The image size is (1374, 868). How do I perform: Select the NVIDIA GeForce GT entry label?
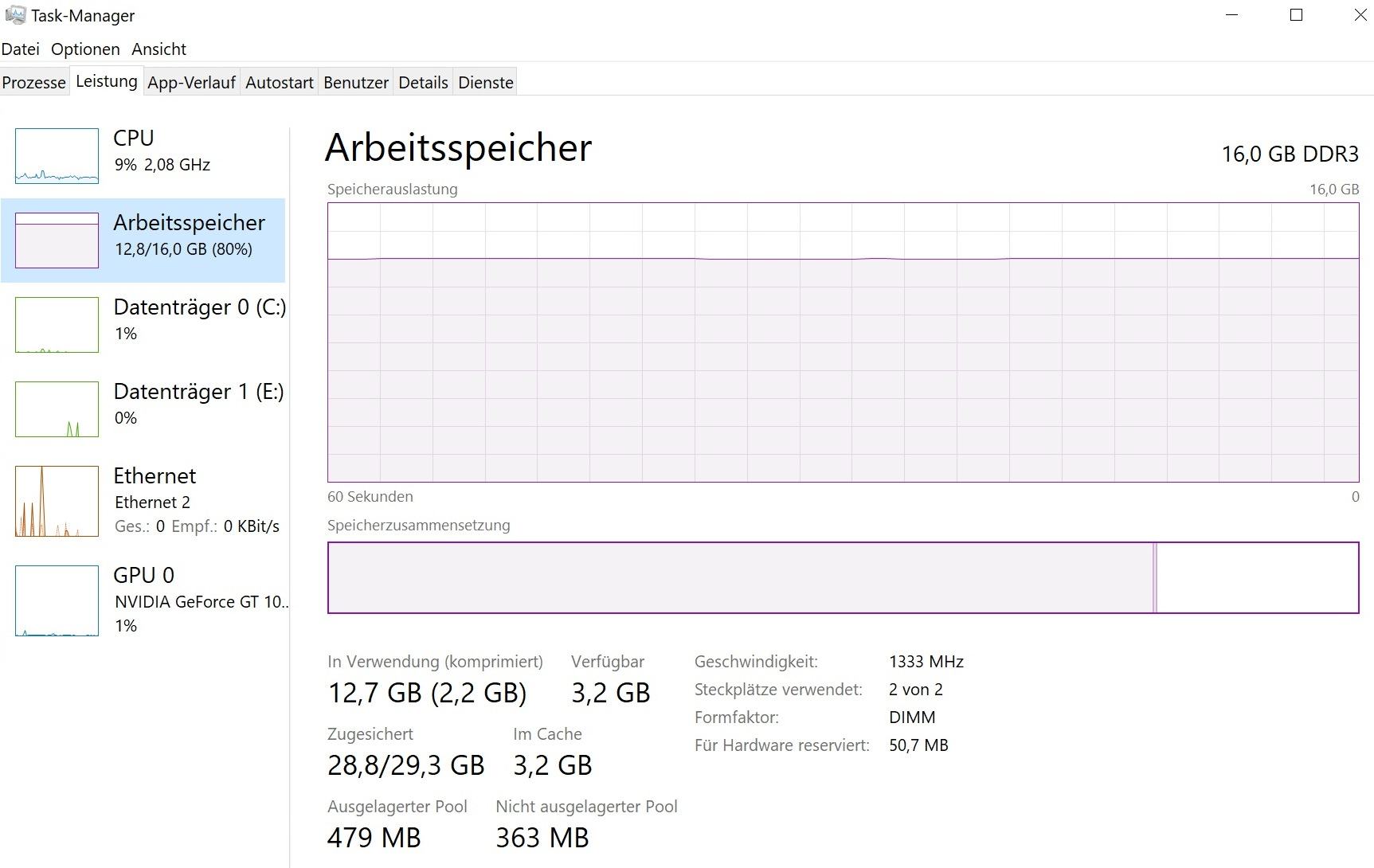202,602
